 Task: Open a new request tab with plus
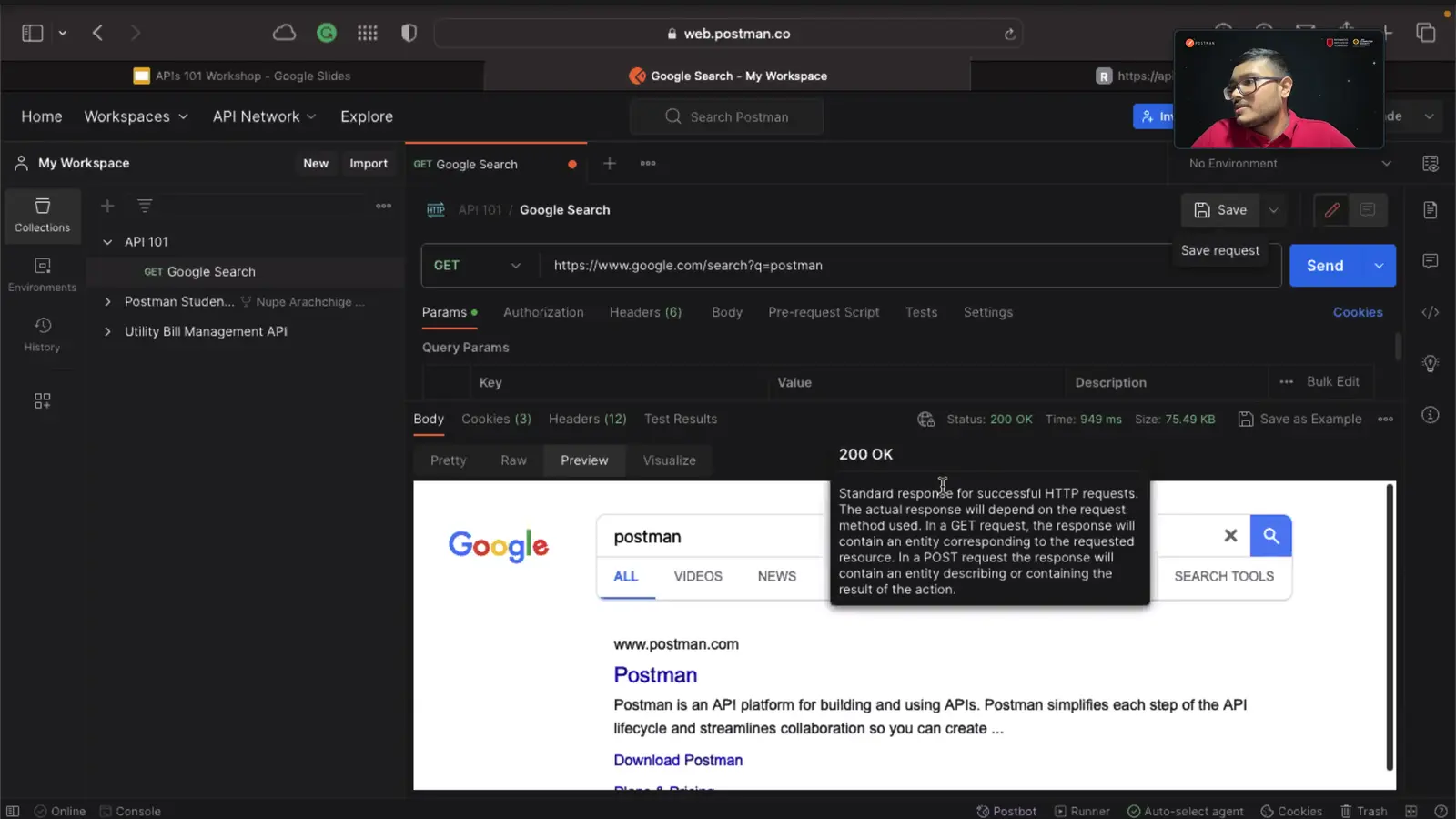[610, 163]
